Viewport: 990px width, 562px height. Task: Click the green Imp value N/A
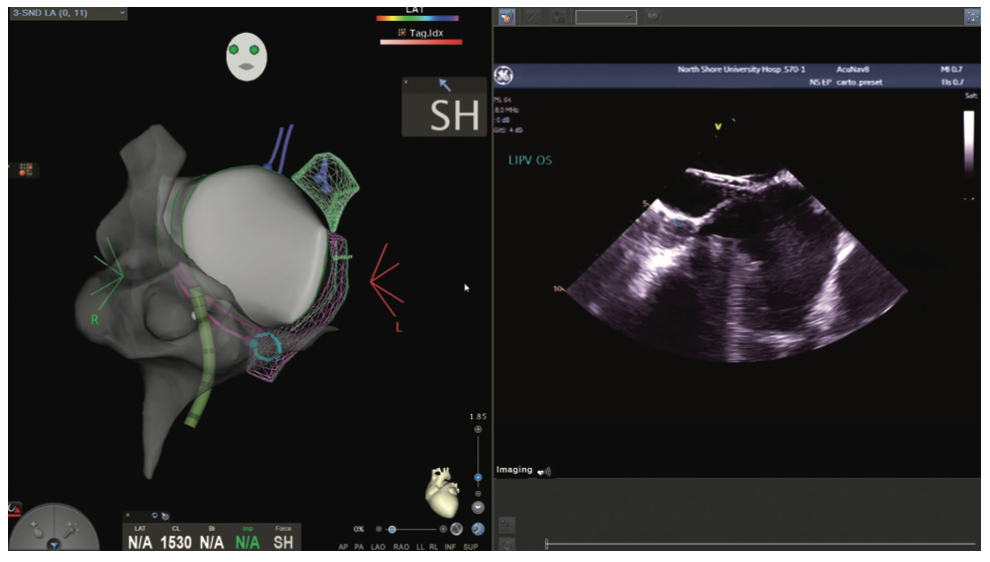pyautogui.click(x=248, y=542)
